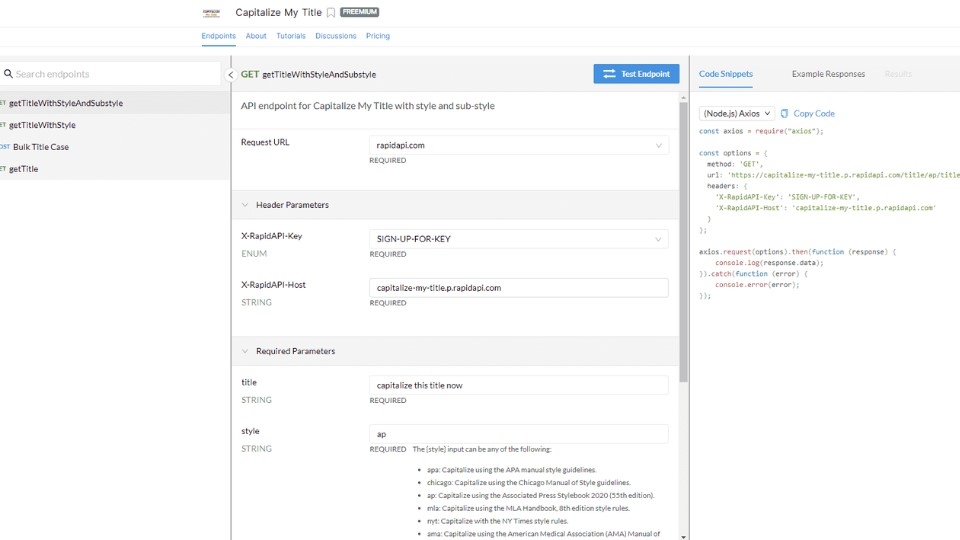This screenshot has width=960, height=540.
Task: Open the (Node.js) Axios language dropdown
Action: [x=736, y=114]
